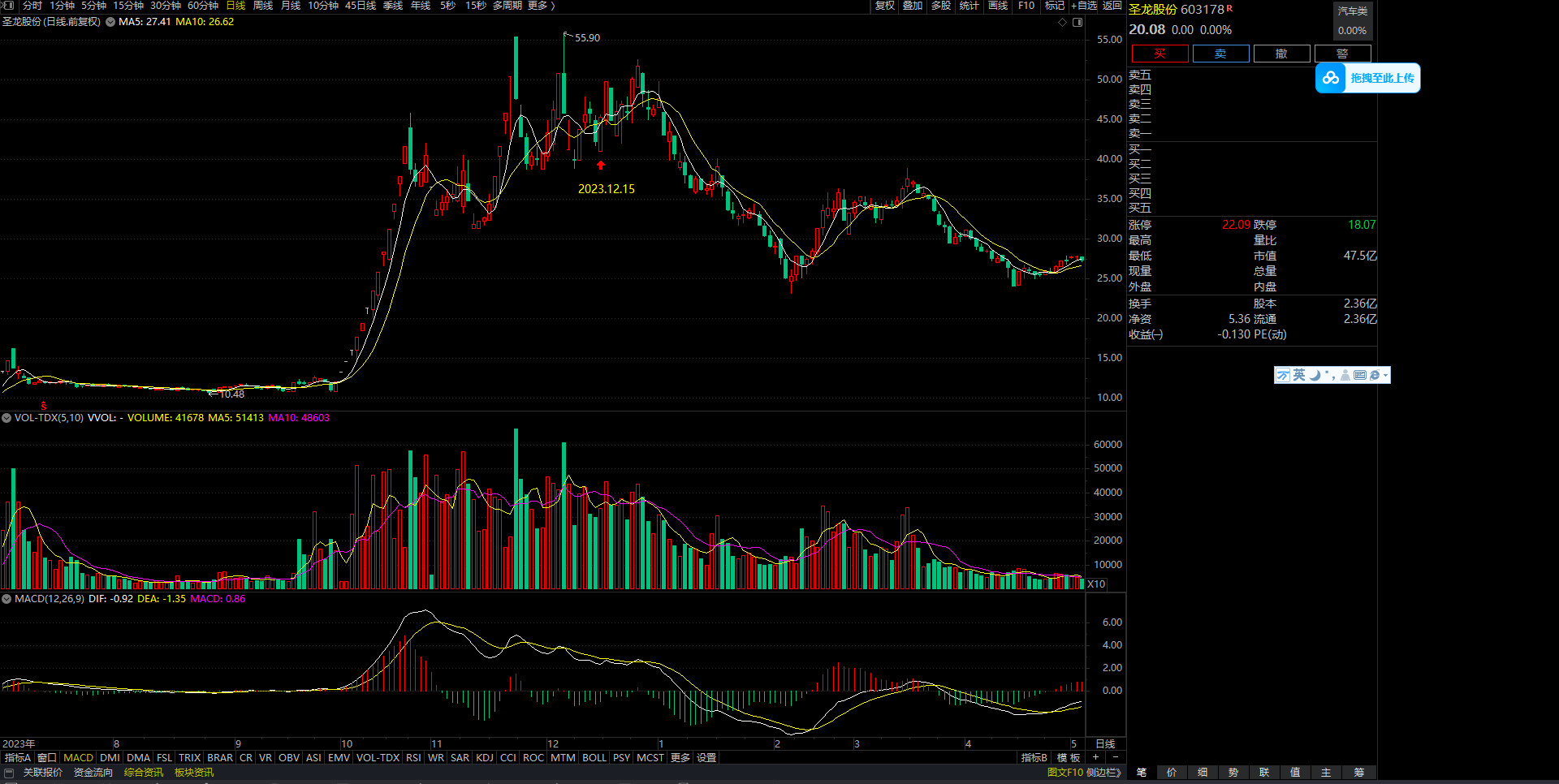1559x784 pixels.
Task: Switch to the 周线 weekly period tab
Action: [263, 6]
